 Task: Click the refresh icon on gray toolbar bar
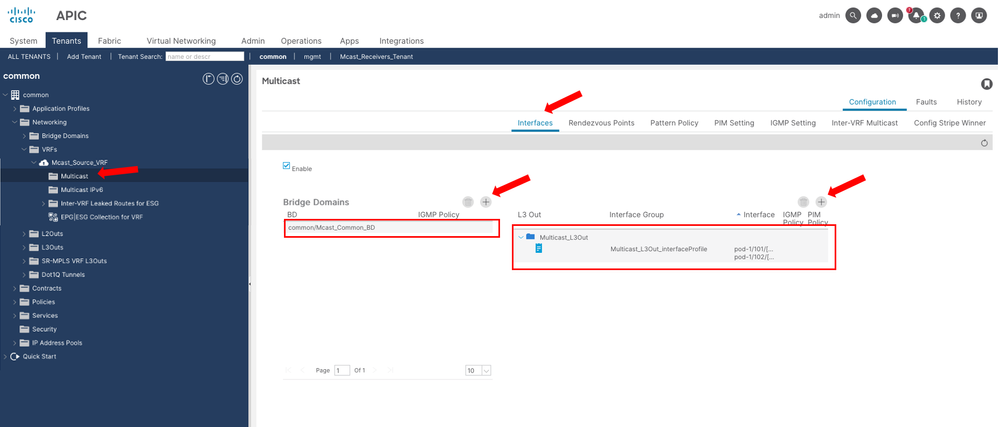click(x=985, y=143)
